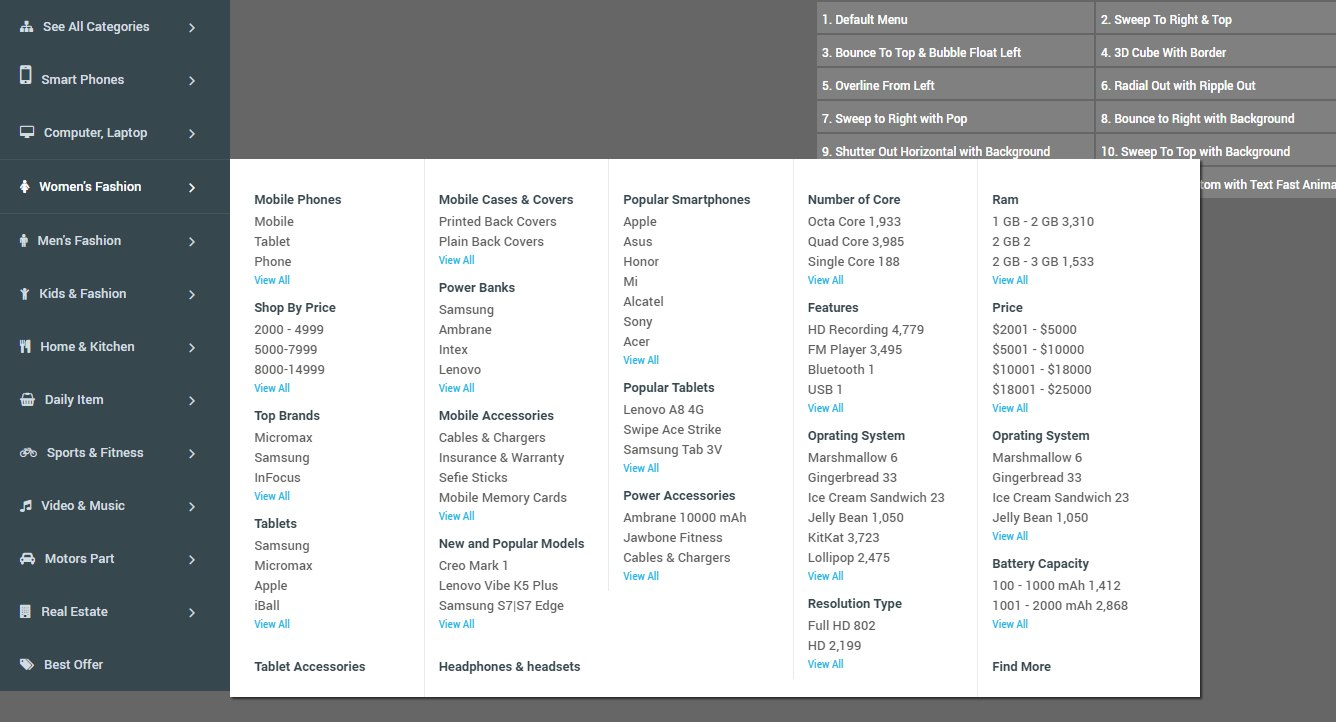Expand the Smart Phones chevron arrow
The width and height of the screenshot is (1336, 722).
(x=191, y=79)
